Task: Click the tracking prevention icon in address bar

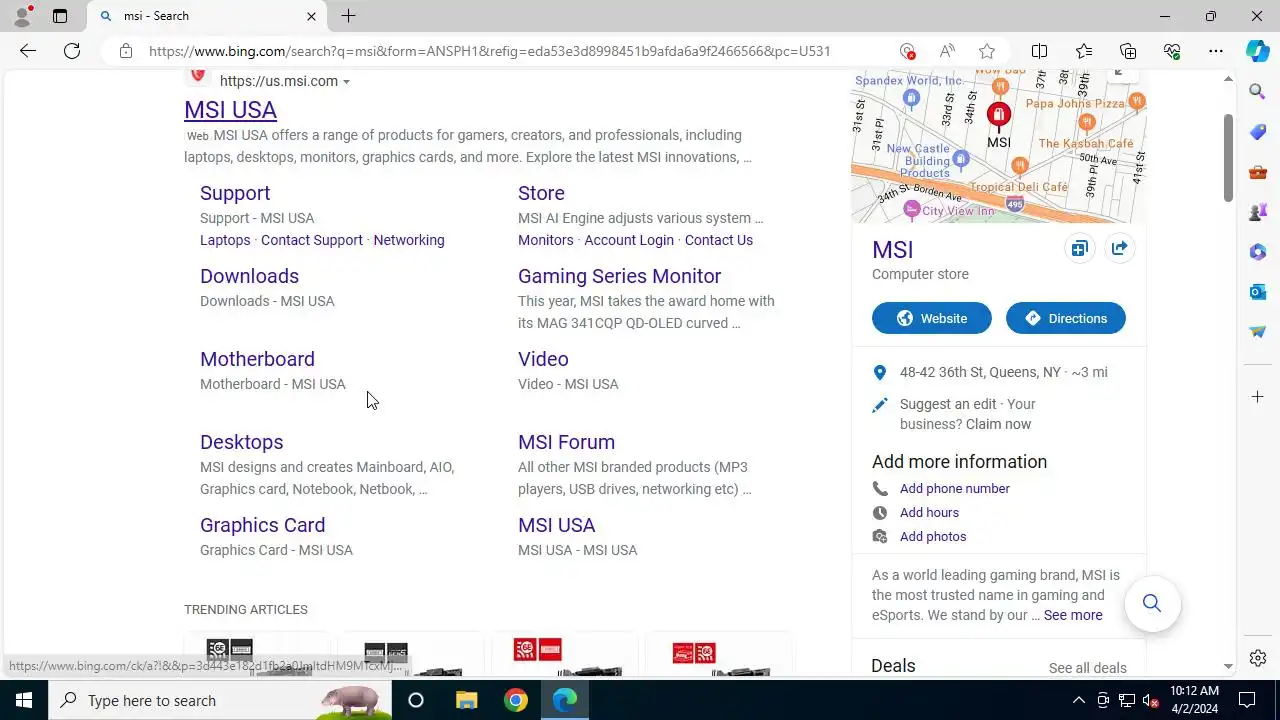Action: 907,51
